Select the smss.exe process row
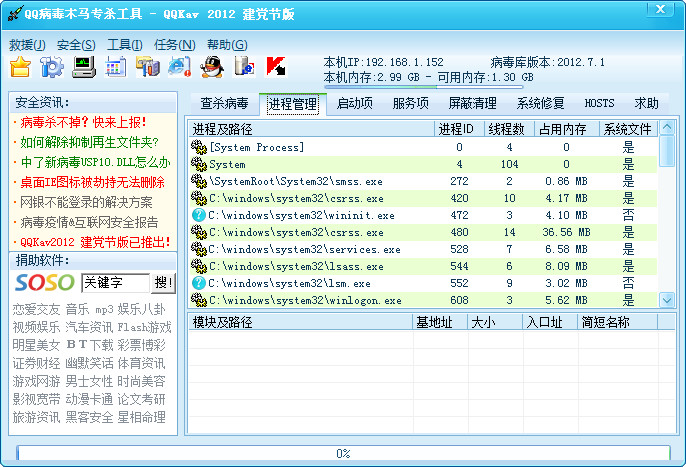This screenshot has width=686, height=467. [x=424, y=181]
